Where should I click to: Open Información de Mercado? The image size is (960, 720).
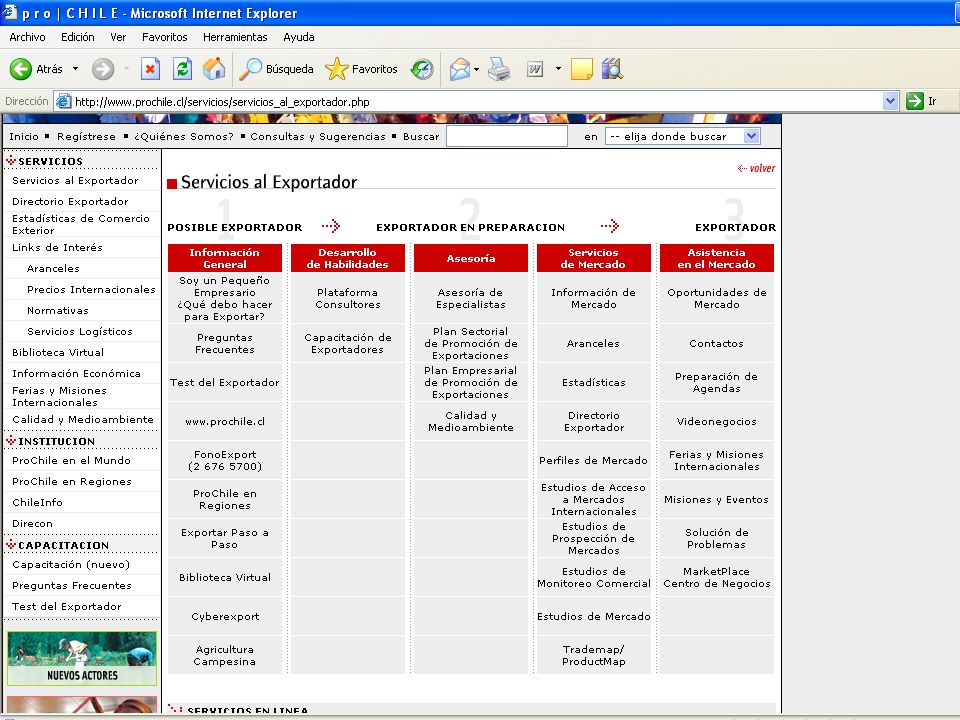tap(593, 298)
